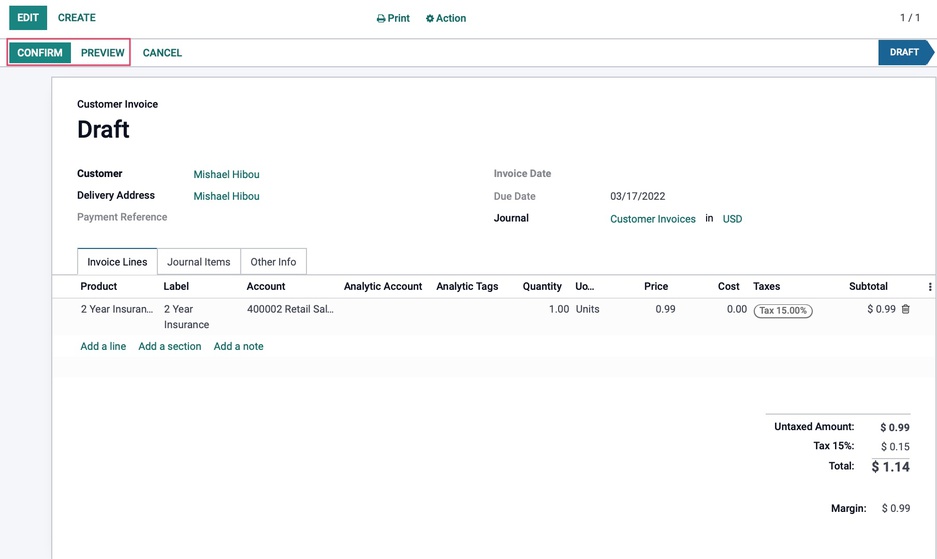Select the 2 Year Insuran... product cell
This screenshot has height=559, width=937.
[117, 309]
